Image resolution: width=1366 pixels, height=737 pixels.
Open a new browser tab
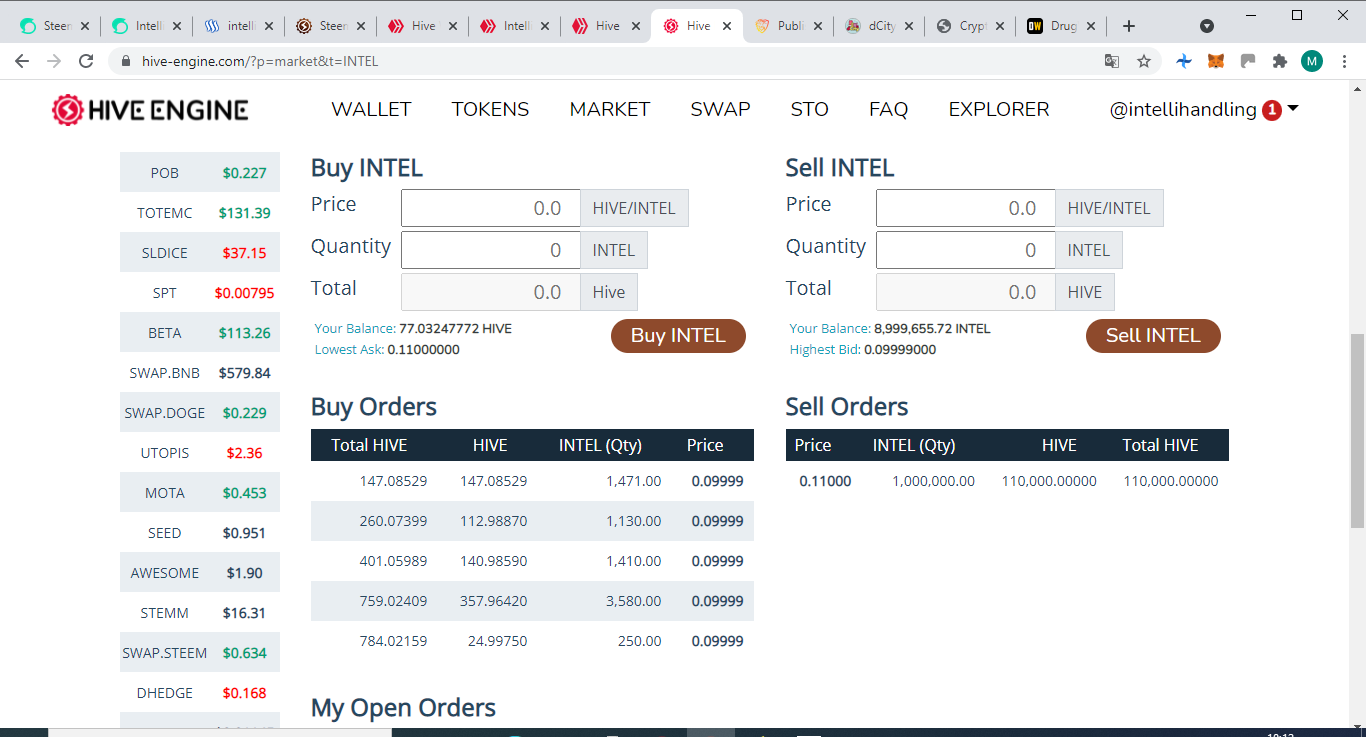pyautogui.click(x=1129, y=26)
